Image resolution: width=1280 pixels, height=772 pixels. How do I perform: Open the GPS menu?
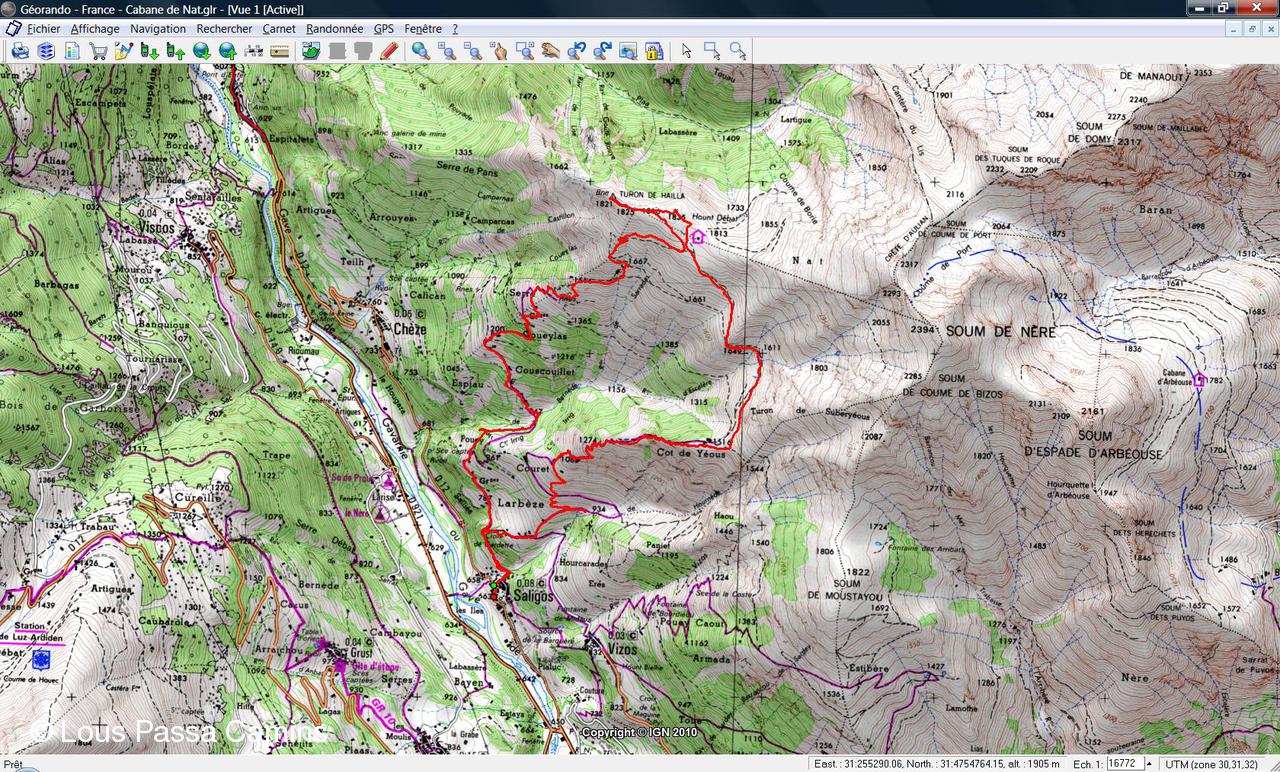point(383,29)
